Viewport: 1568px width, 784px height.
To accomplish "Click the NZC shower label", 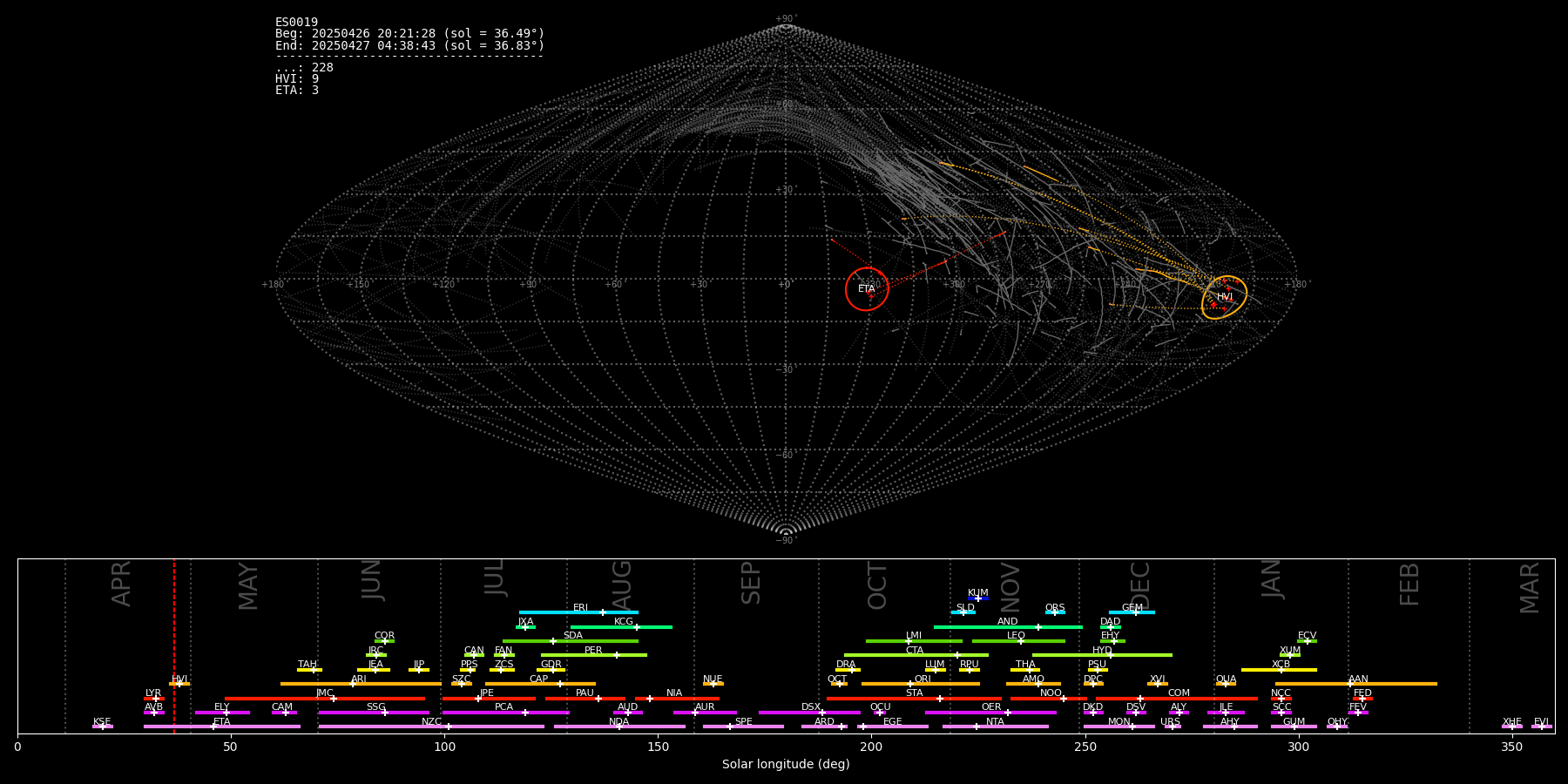I will point(431,722).
